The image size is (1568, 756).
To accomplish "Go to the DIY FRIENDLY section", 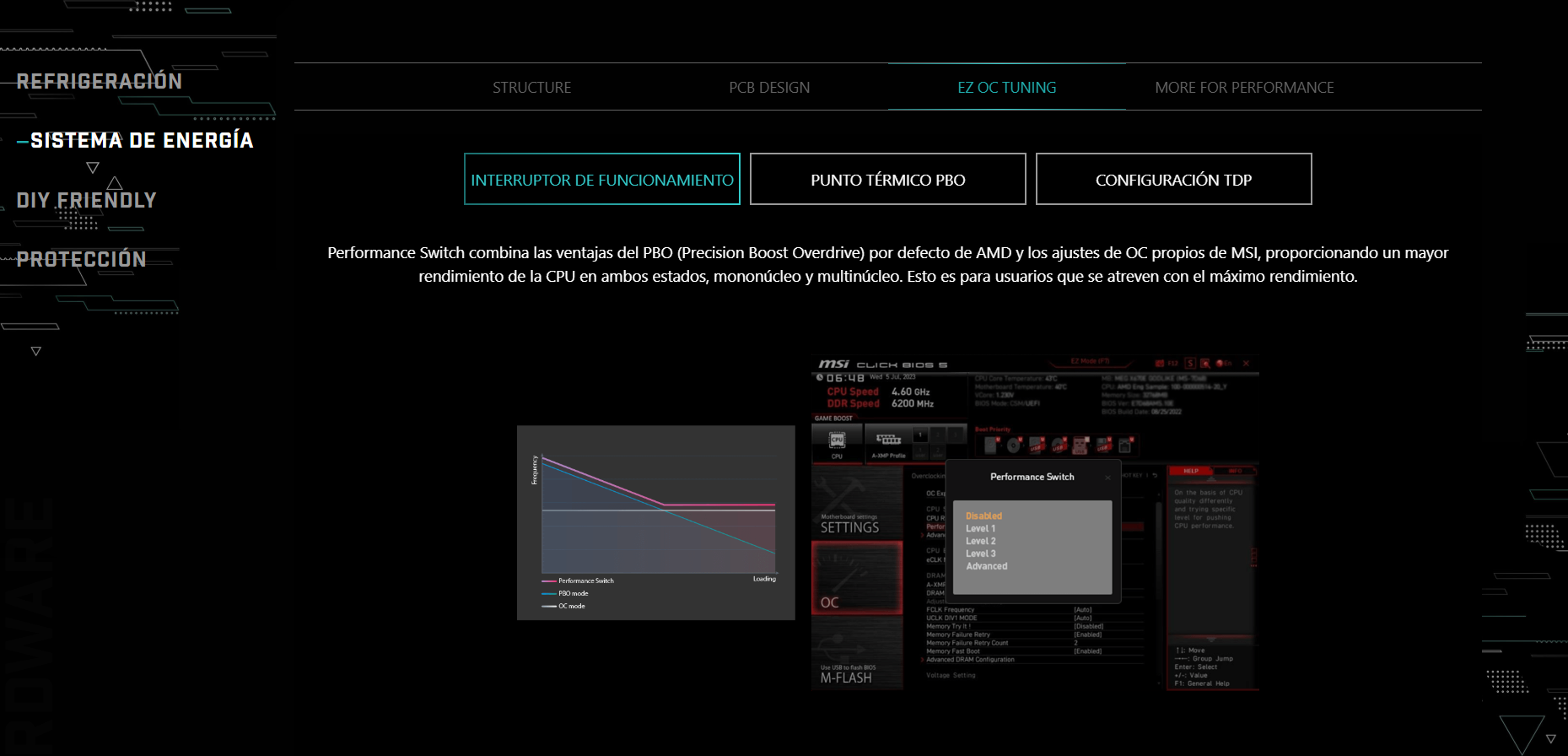I will click(87, 200).
